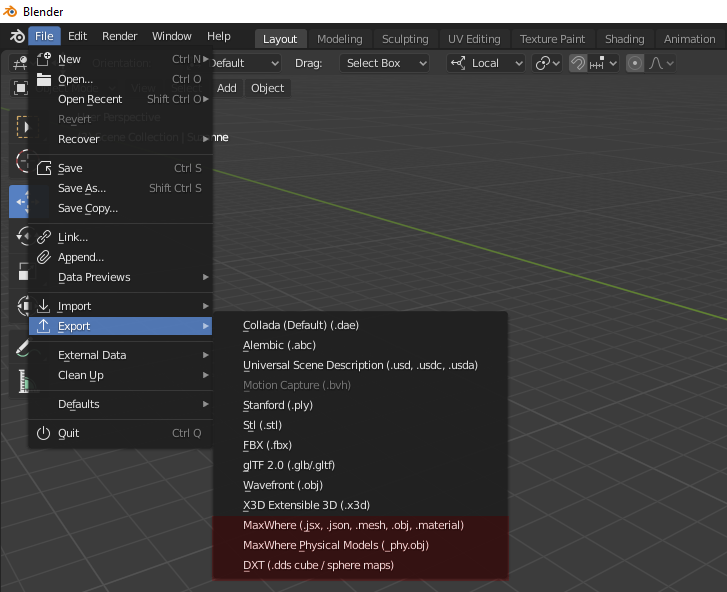727x592 pixels.
Task: Click Append... in the File menu
Action: 121,257
